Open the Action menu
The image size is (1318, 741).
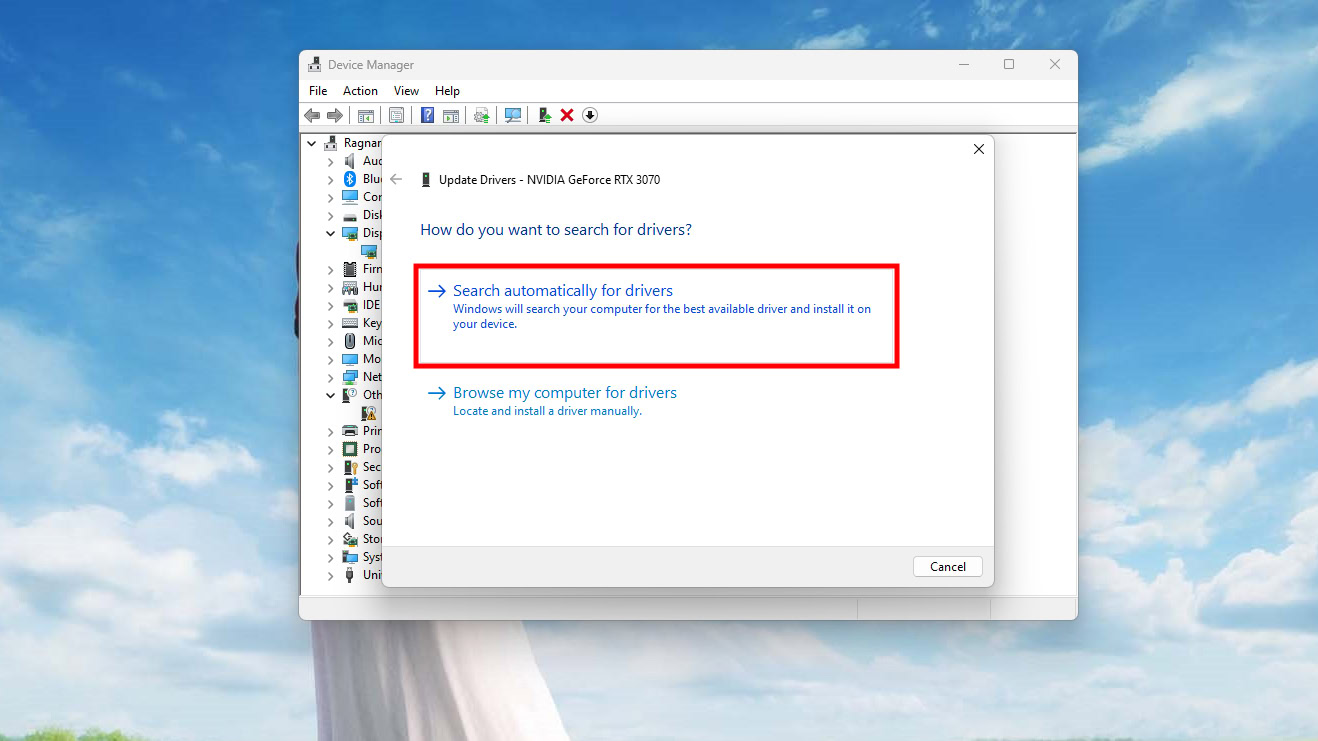[360, 91]
